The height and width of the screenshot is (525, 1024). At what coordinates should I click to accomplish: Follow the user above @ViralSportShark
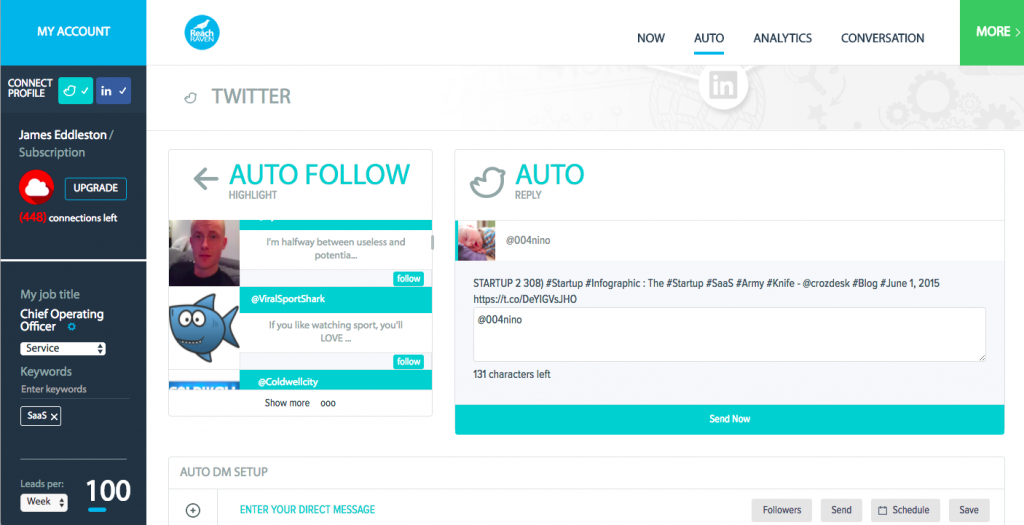[409, 279]
